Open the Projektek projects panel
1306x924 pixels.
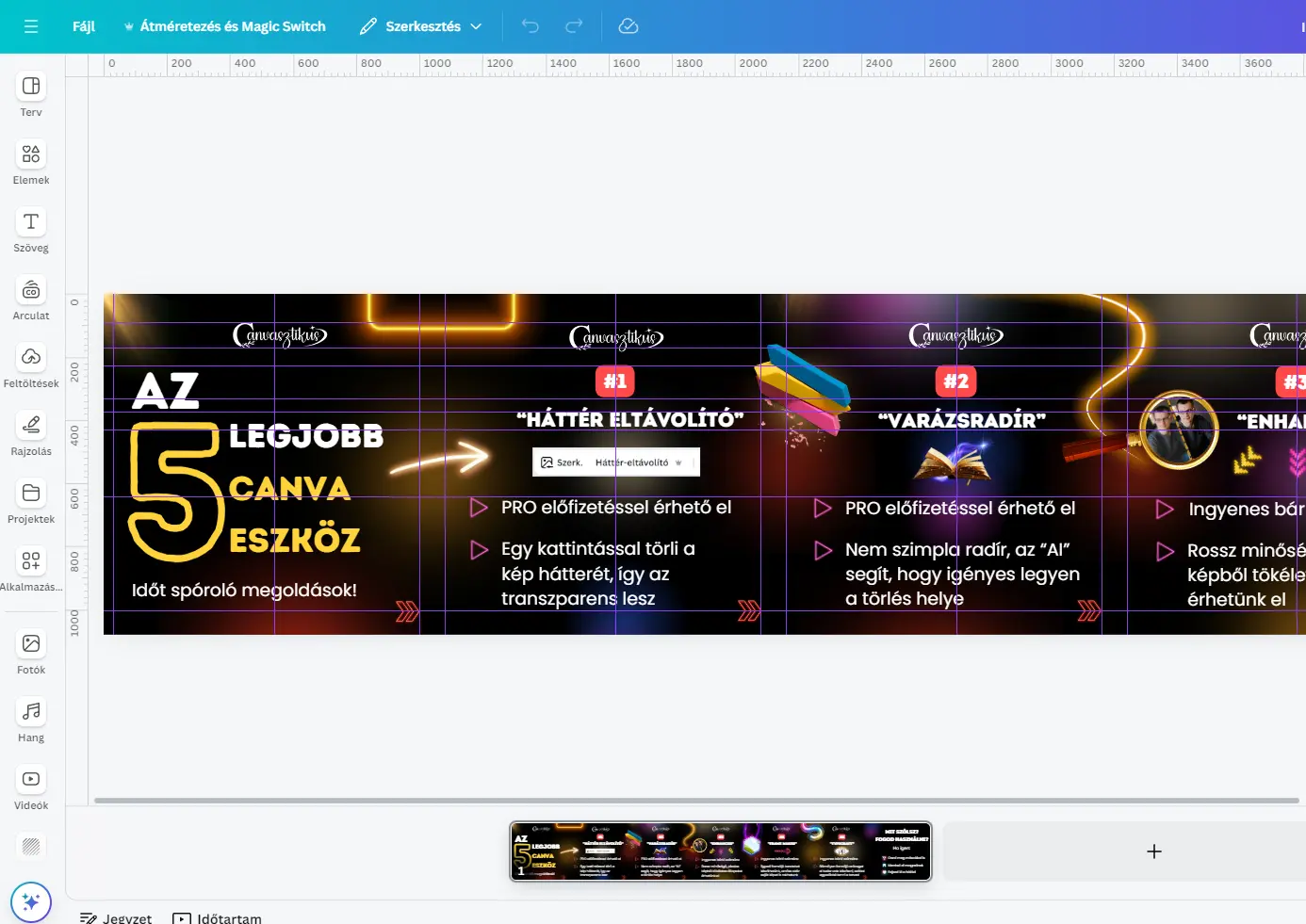(x=31, y=502)
